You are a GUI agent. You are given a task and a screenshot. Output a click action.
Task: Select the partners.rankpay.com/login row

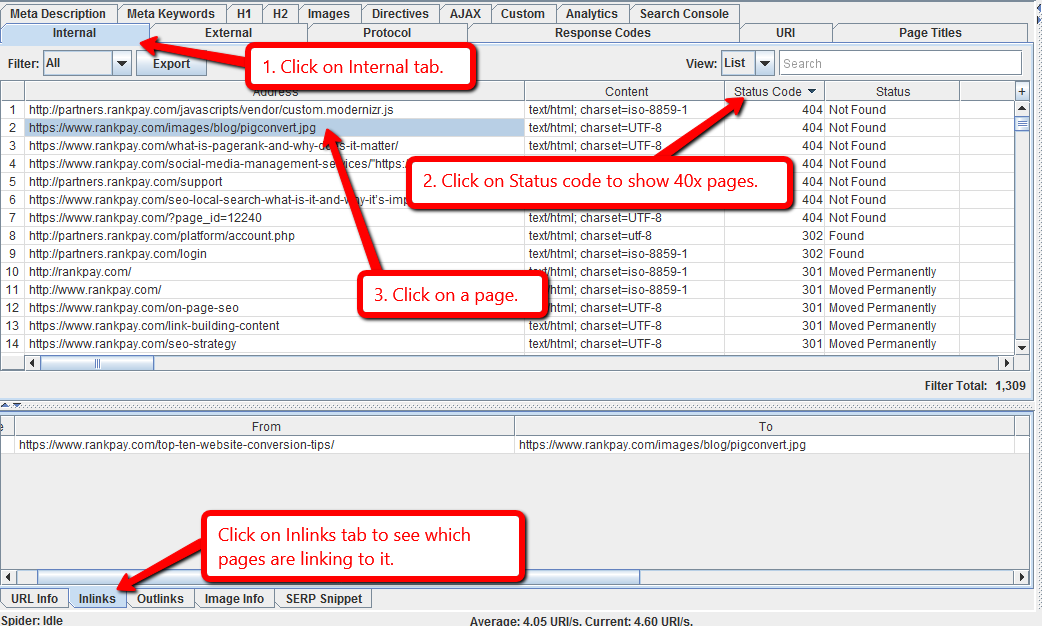pos(275,253)
